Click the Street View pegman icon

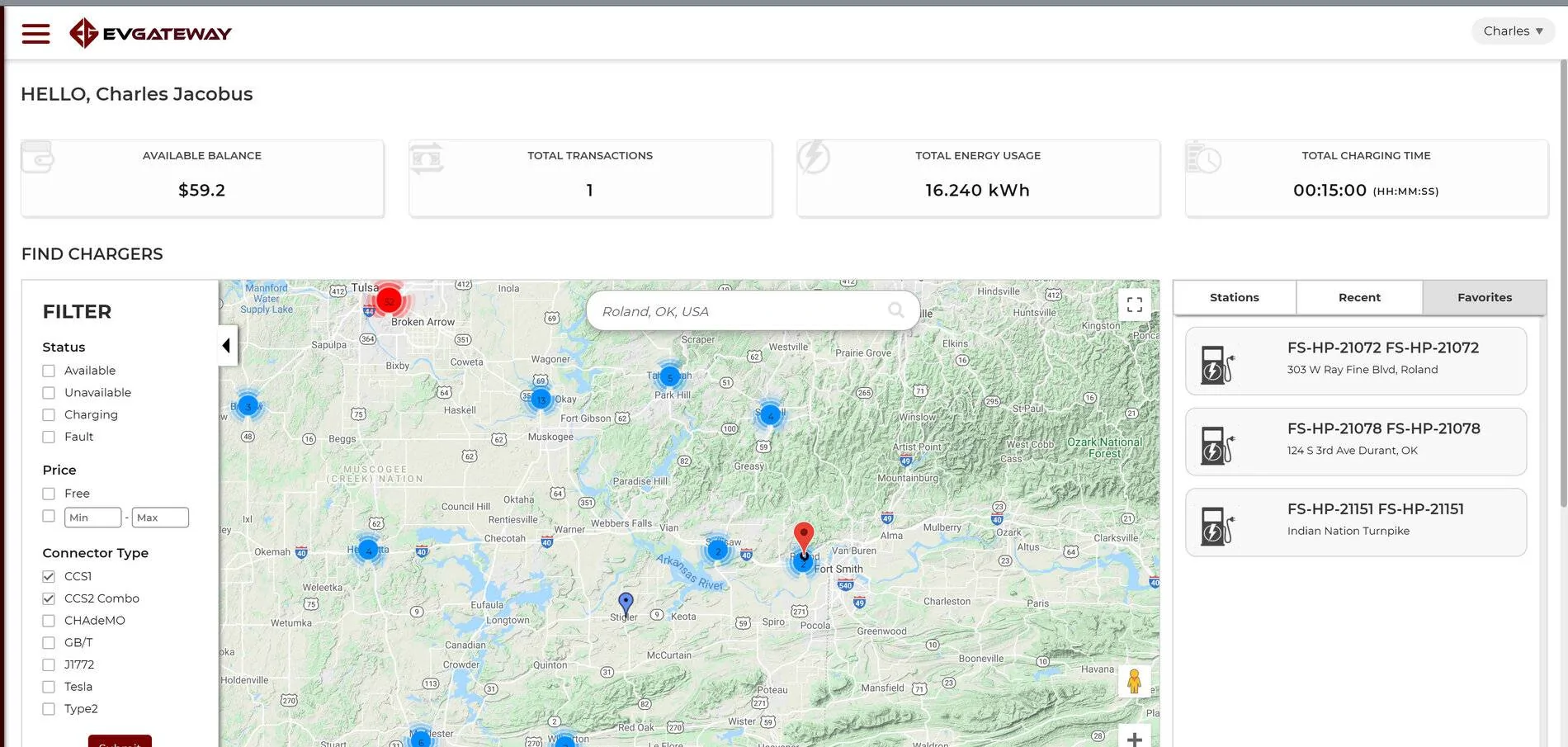tap(1134, 682)
